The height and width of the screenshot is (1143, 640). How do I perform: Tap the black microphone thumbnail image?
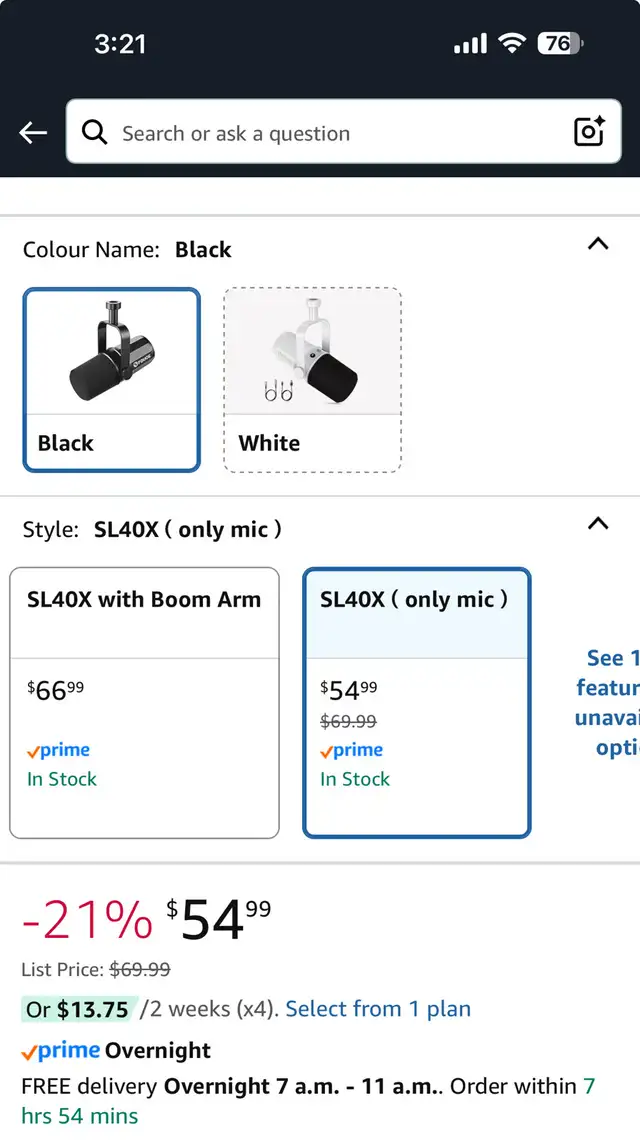point(112,351)
